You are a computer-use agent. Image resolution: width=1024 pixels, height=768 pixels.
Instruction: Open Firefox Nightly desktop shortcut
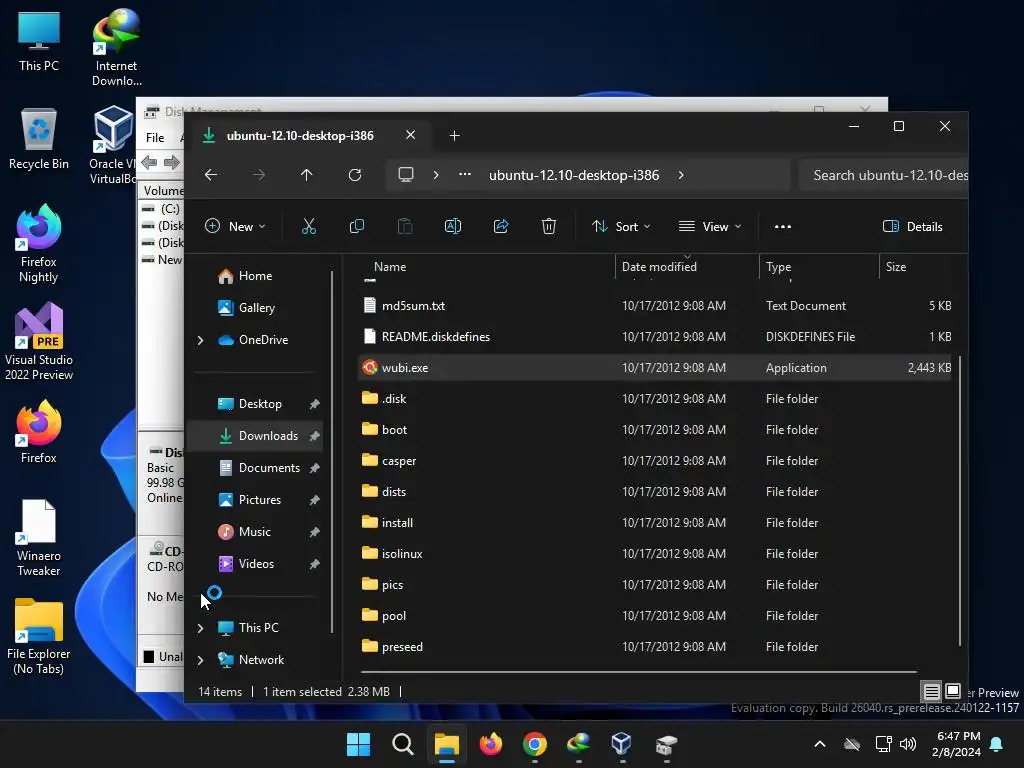pyautogui.click(x=39, y=244)
